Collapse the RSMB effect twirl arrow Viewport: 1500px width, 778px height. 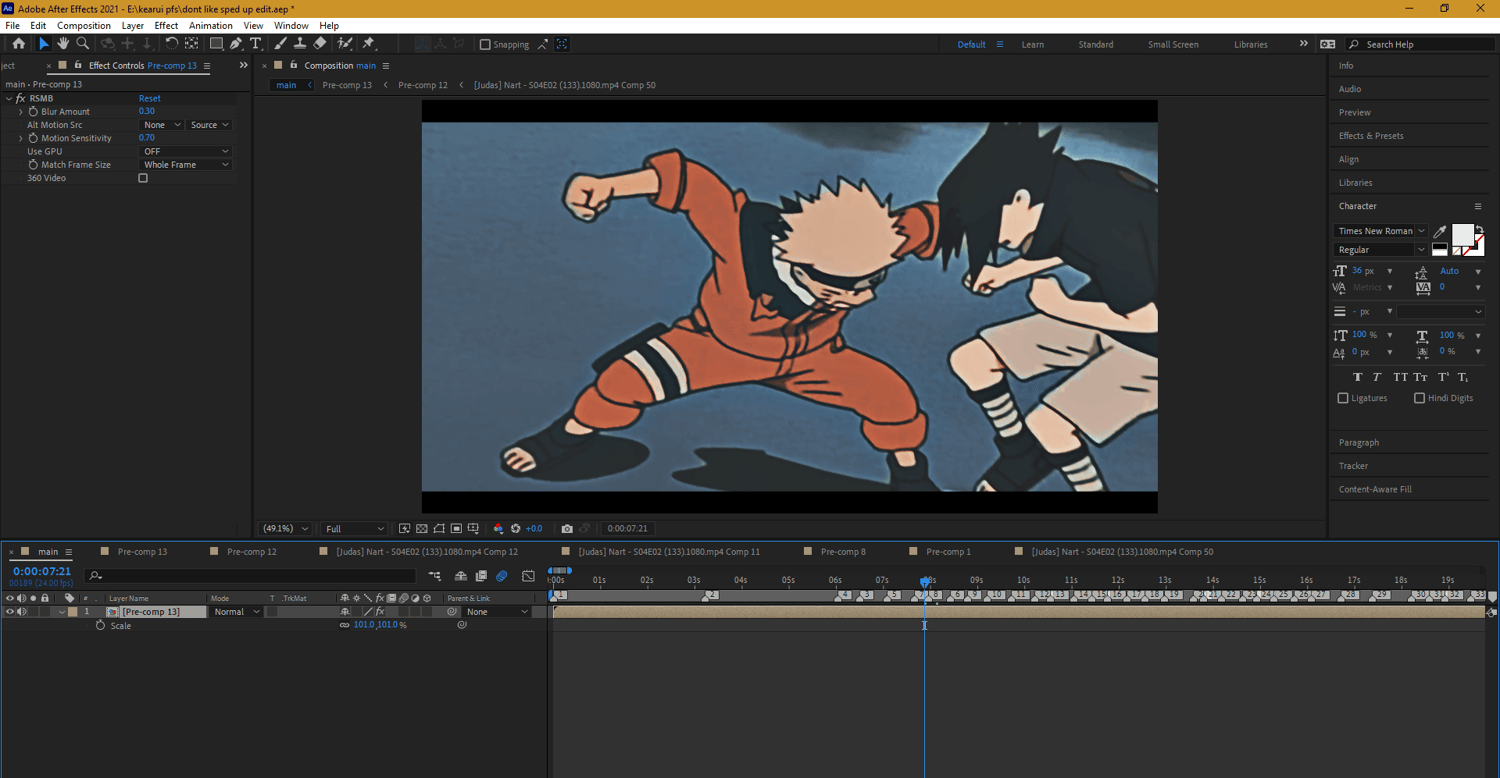9,99
